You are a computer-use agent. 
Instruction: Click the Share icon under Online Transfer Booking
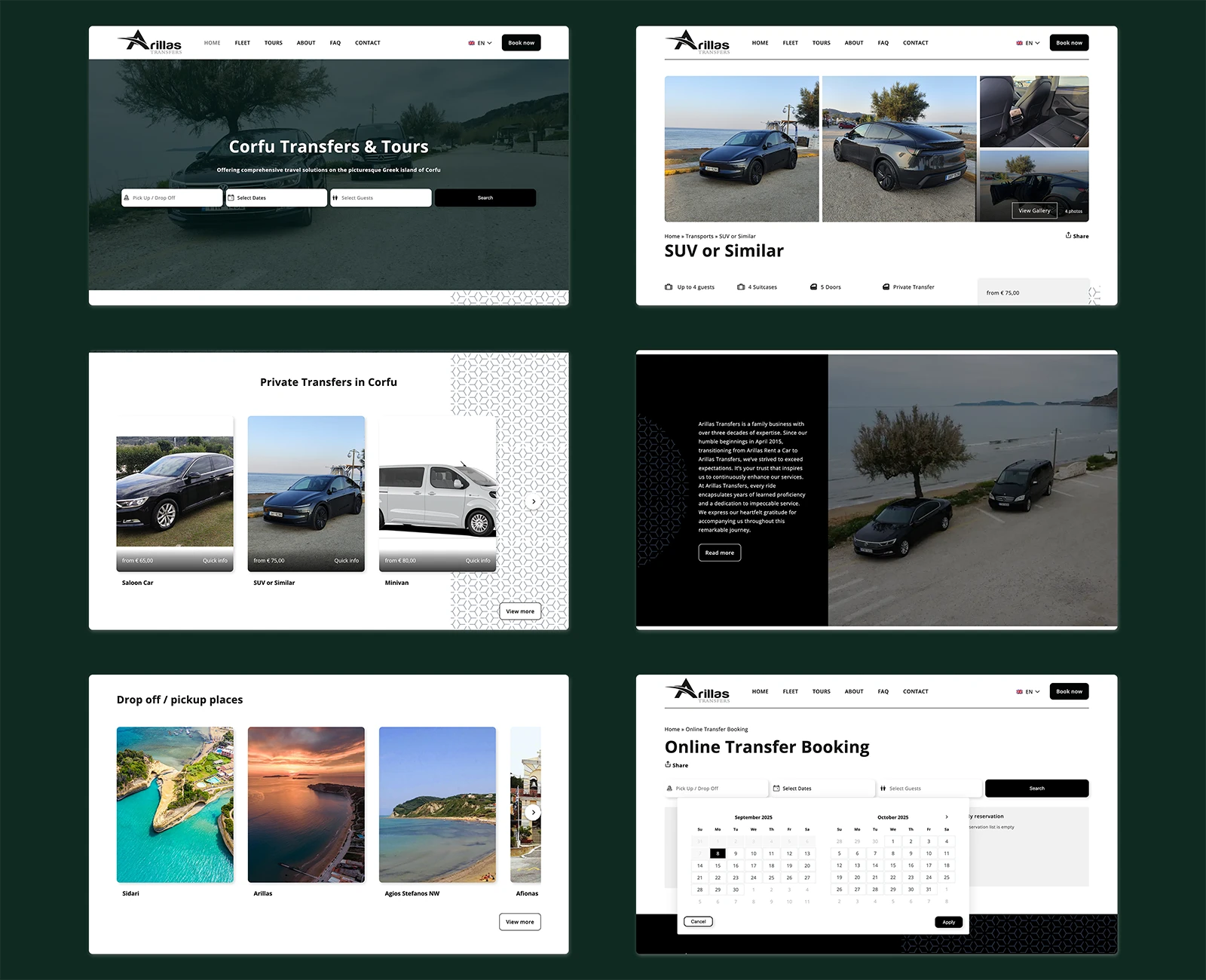[668, 764]
